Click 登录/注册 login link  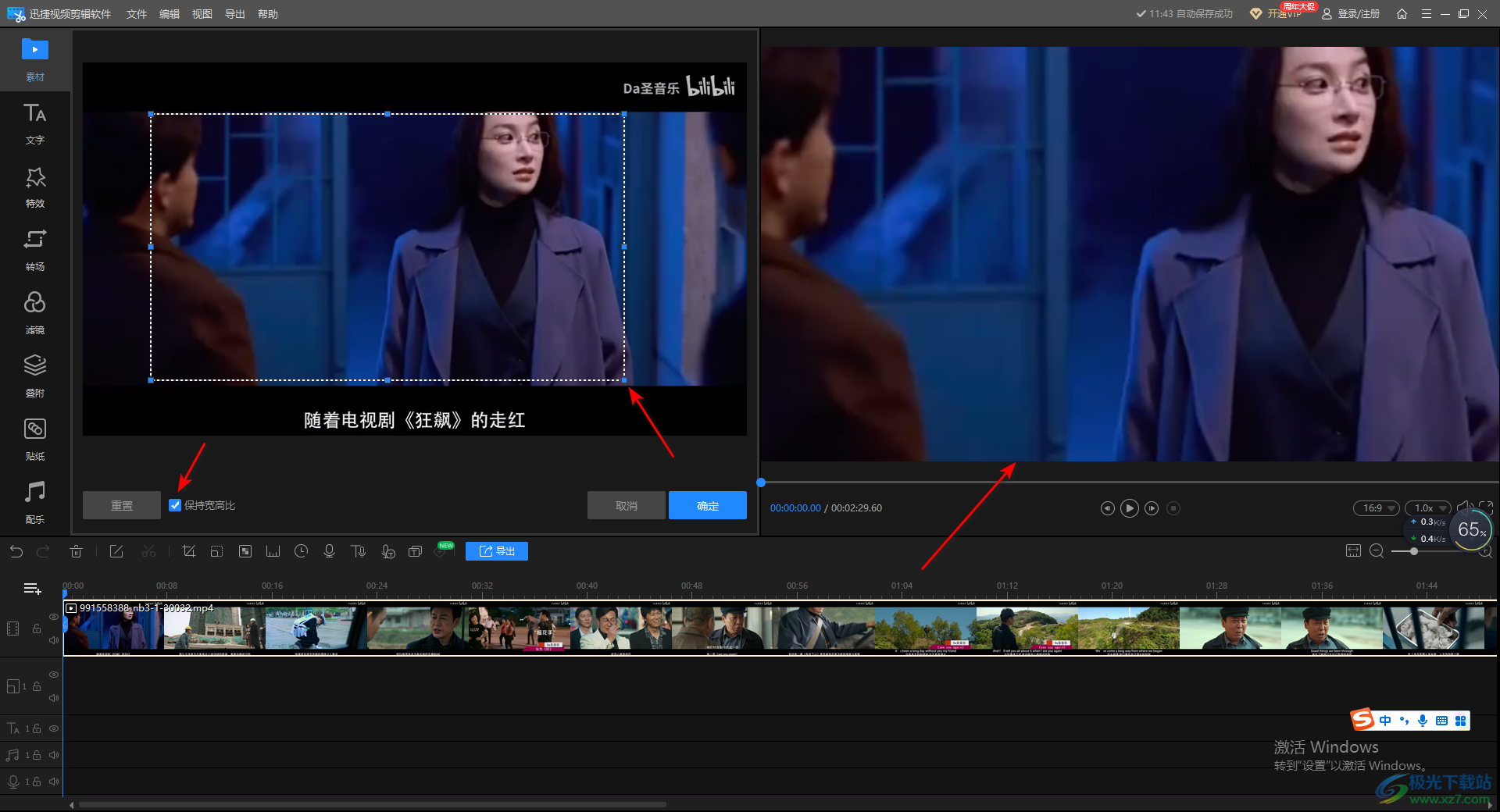click(x=1351, y=14)
